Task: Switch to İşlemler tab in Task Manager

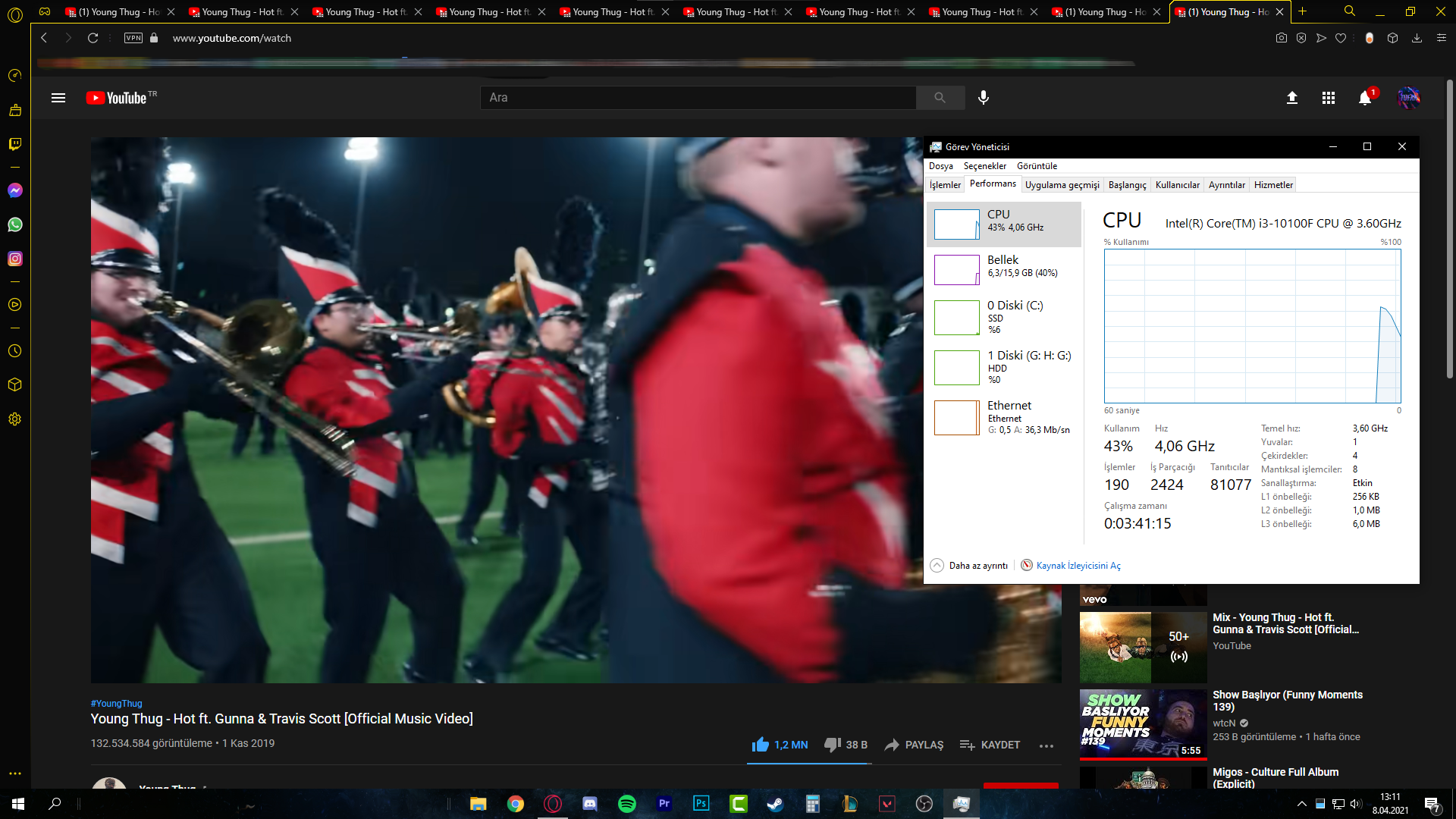Action: click(x=945, y=185)
